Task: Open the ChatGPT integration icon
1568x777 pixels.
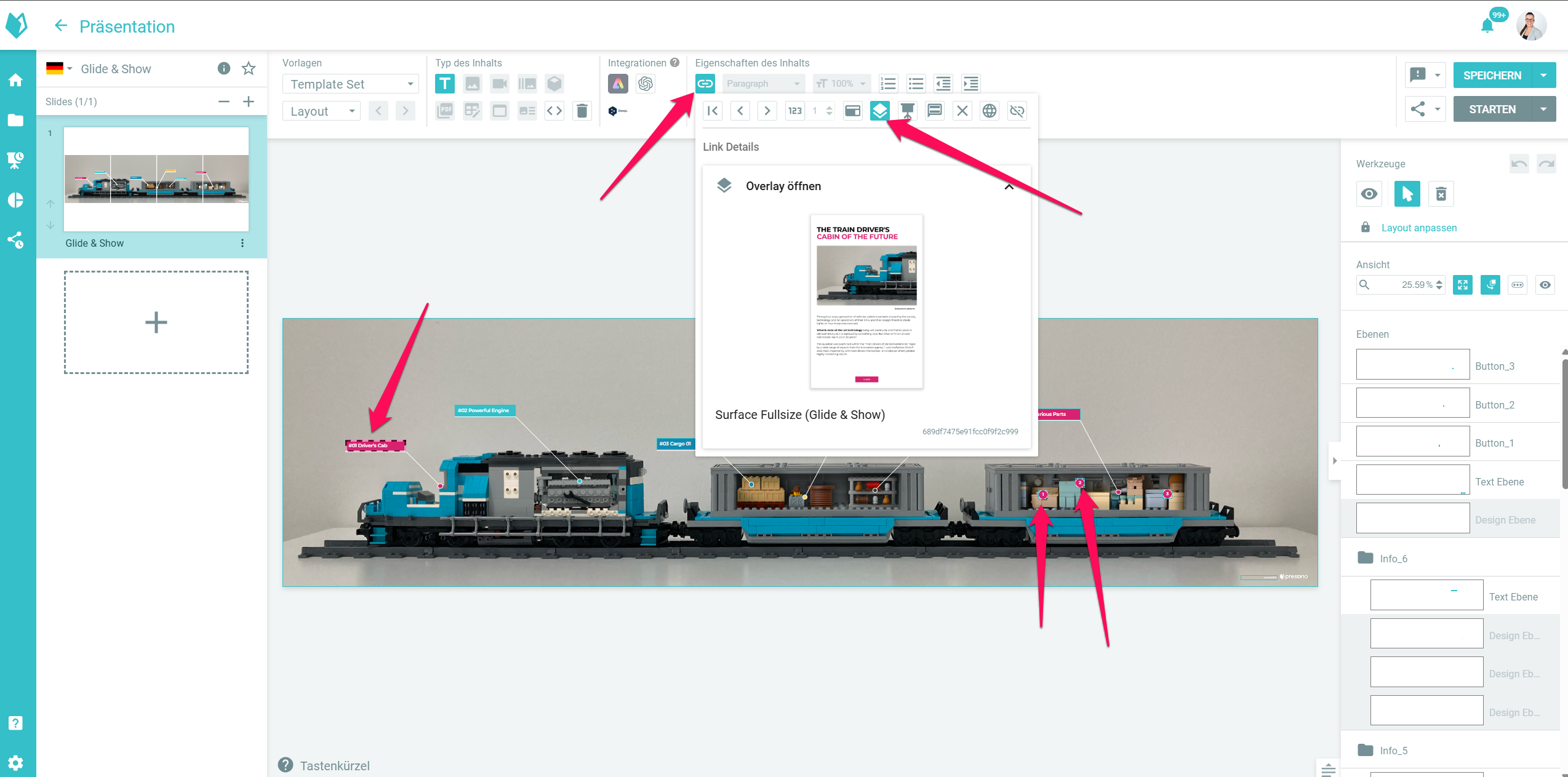Action: pos(645,84)
